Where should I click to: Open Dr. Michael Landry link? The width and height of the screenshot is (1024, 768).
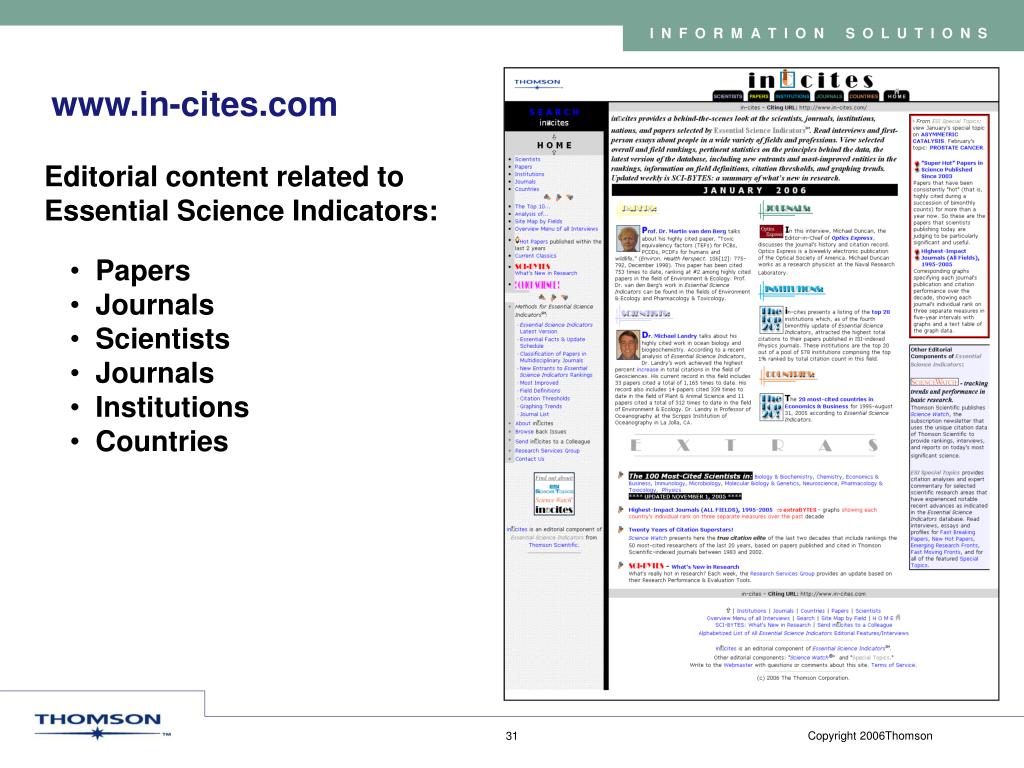pos(669,336)
